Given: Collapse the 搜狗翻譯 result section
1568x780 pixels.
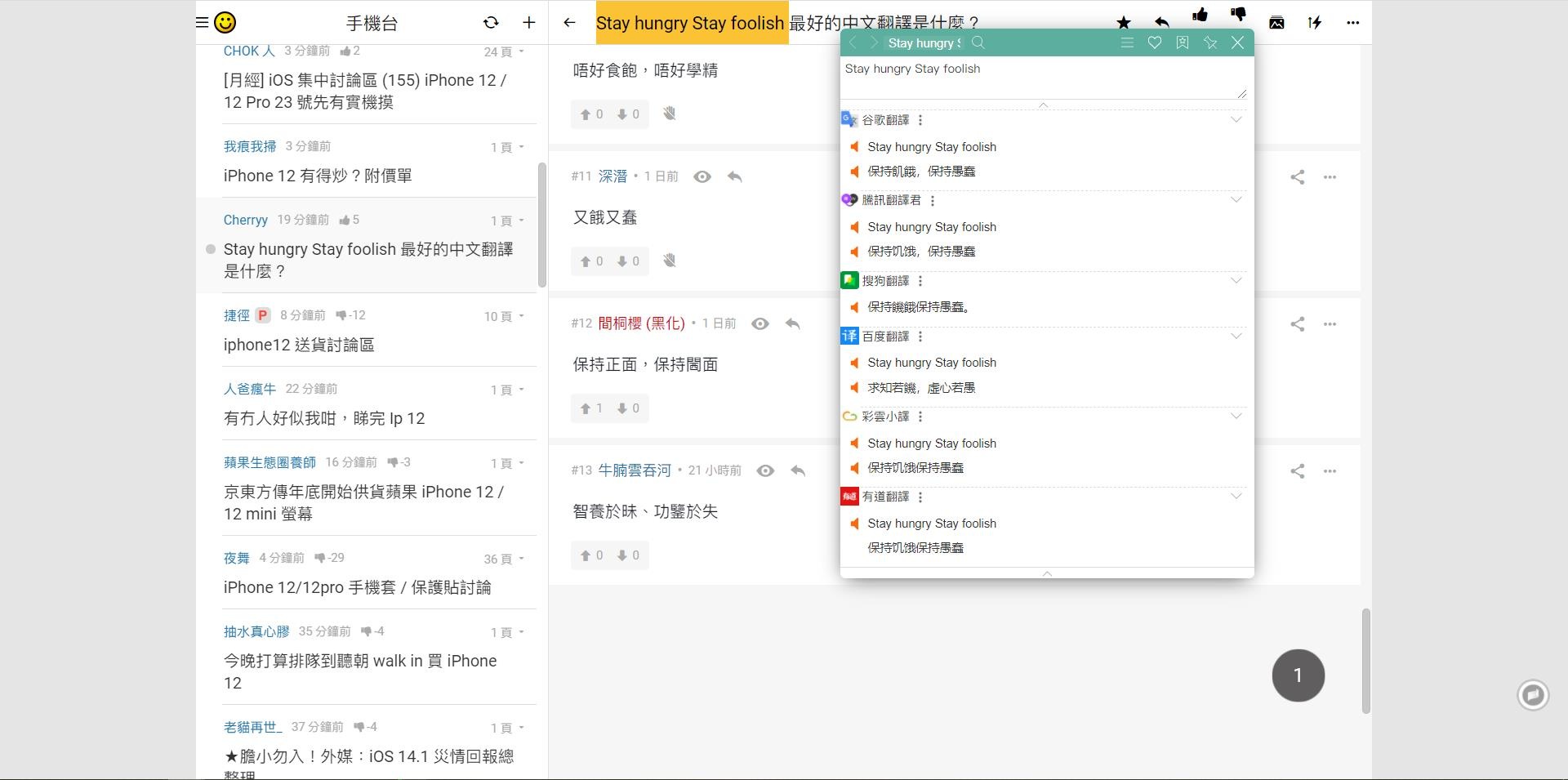Looking at the screenshot, I should tap(1236, 280).
